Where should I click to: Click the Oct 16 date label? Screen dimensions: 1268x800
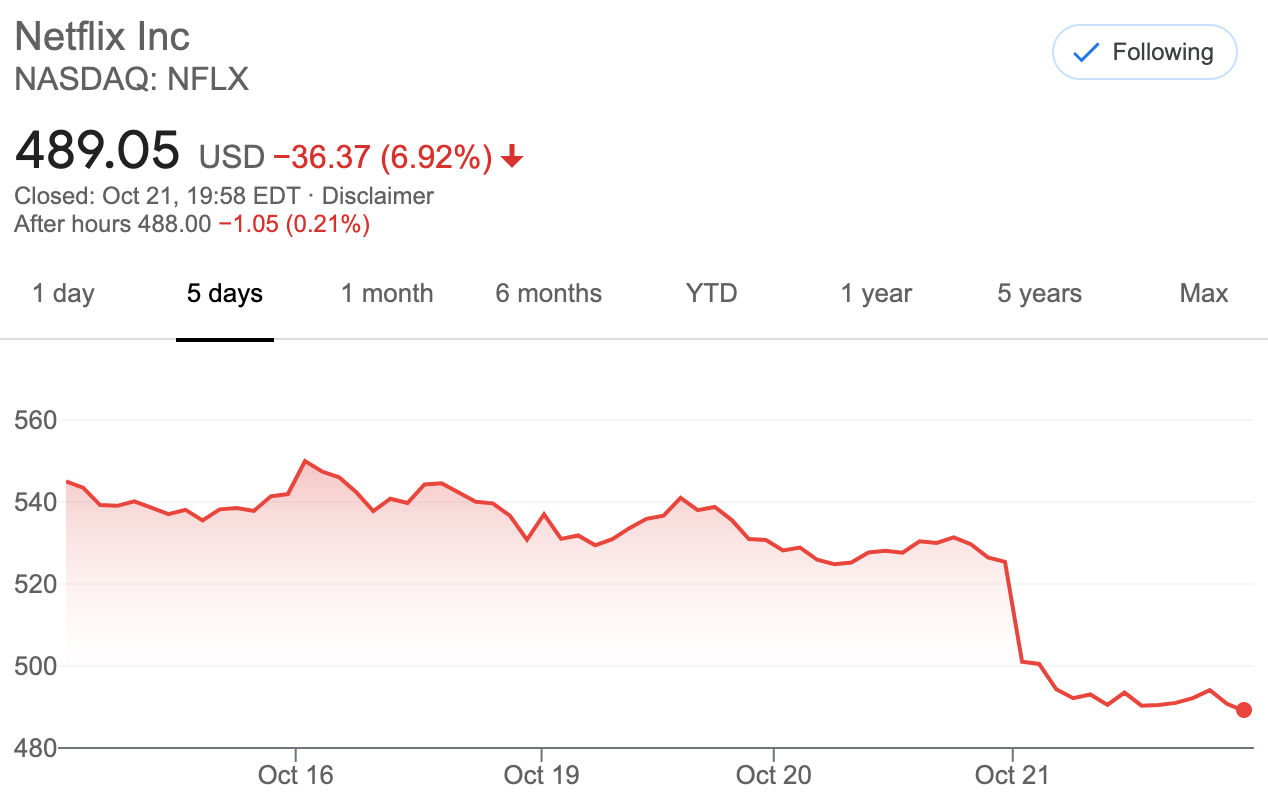(295, 775)
